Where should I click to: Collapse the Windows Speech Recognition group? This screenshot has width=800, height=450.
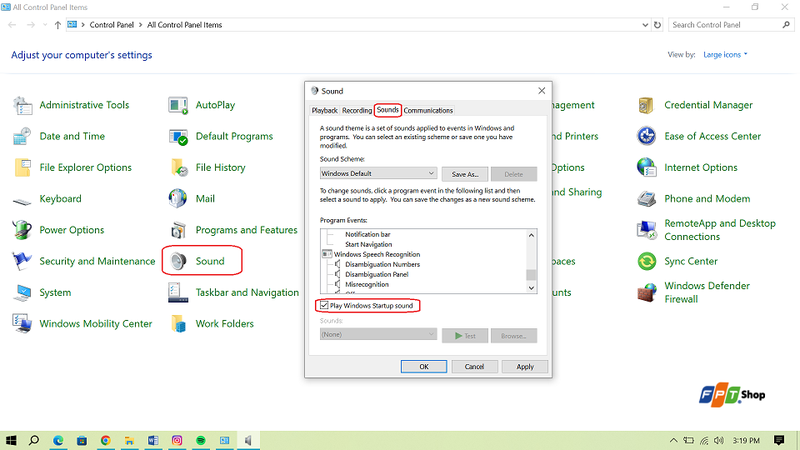[327, 254]
